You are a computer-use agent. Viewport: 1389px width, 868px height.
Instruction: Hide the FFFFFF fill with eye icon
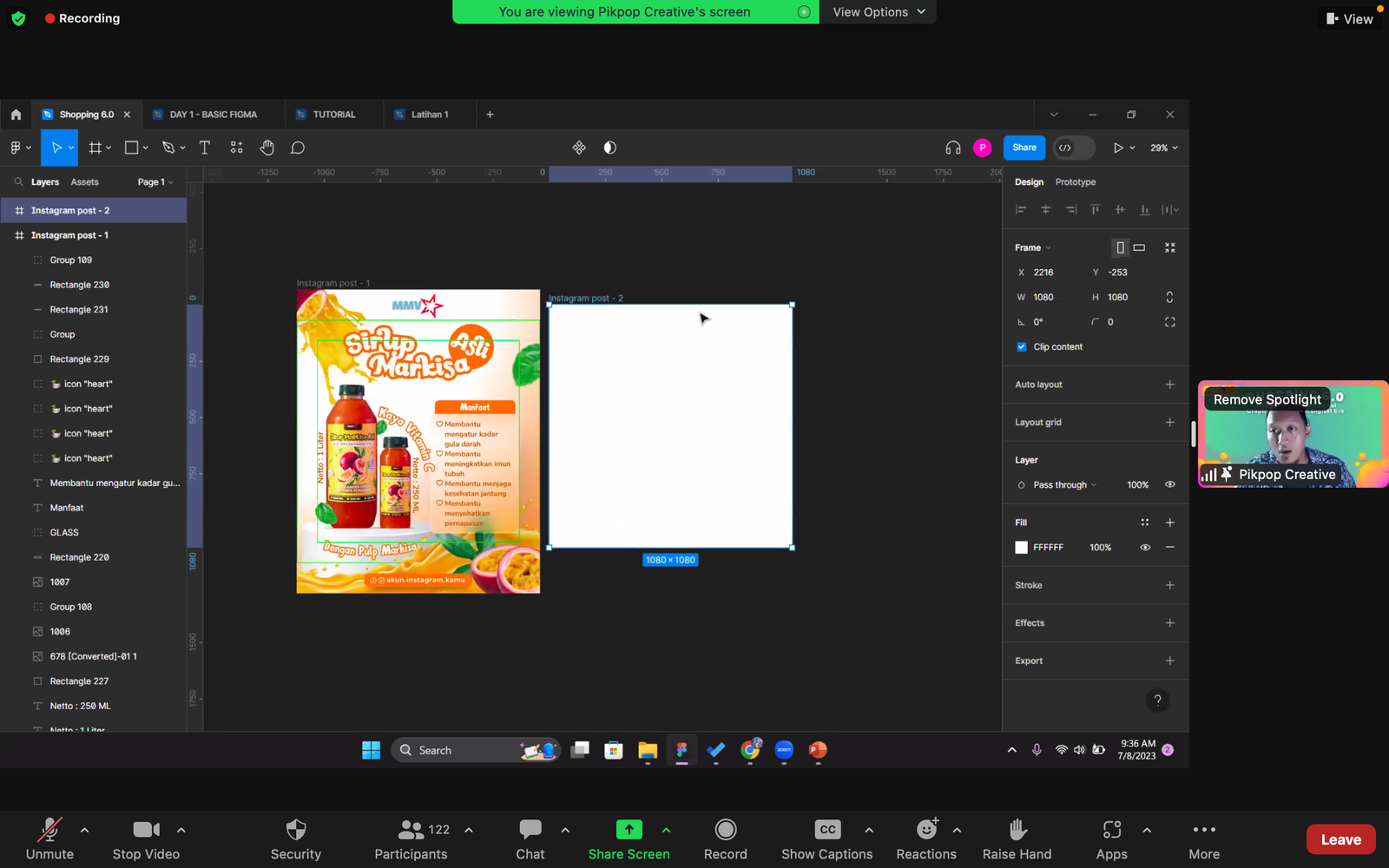(x=1145, y=548)
